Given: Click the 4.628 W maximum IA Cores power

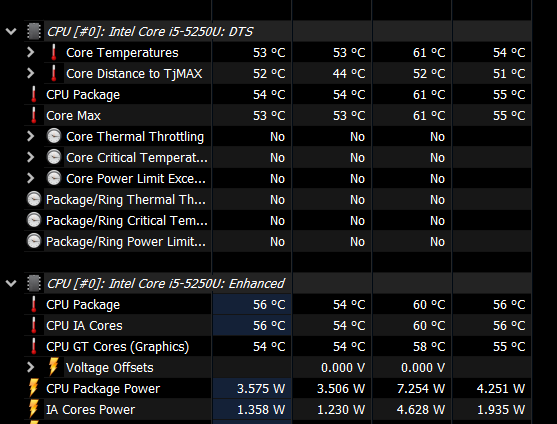Looking at the screenshot, I should pyautogui.click(x=421, y=409).
